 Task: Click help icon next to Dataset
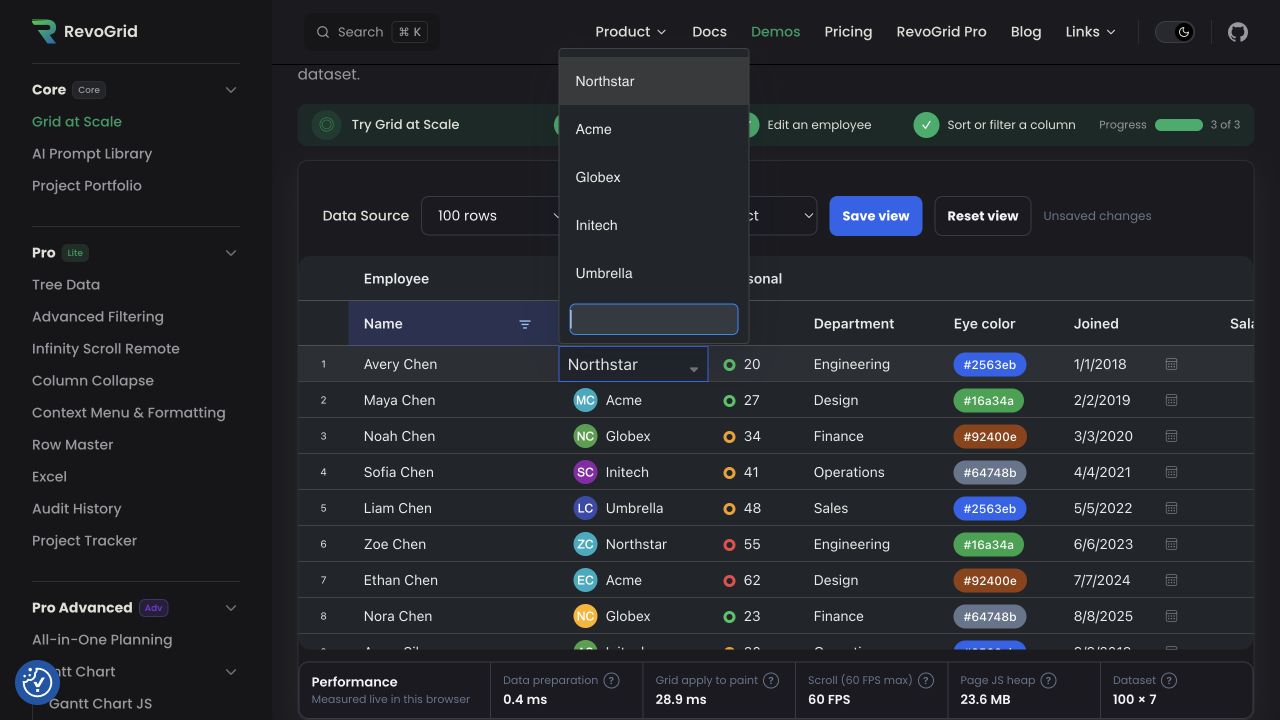[x=1169, y=680]
